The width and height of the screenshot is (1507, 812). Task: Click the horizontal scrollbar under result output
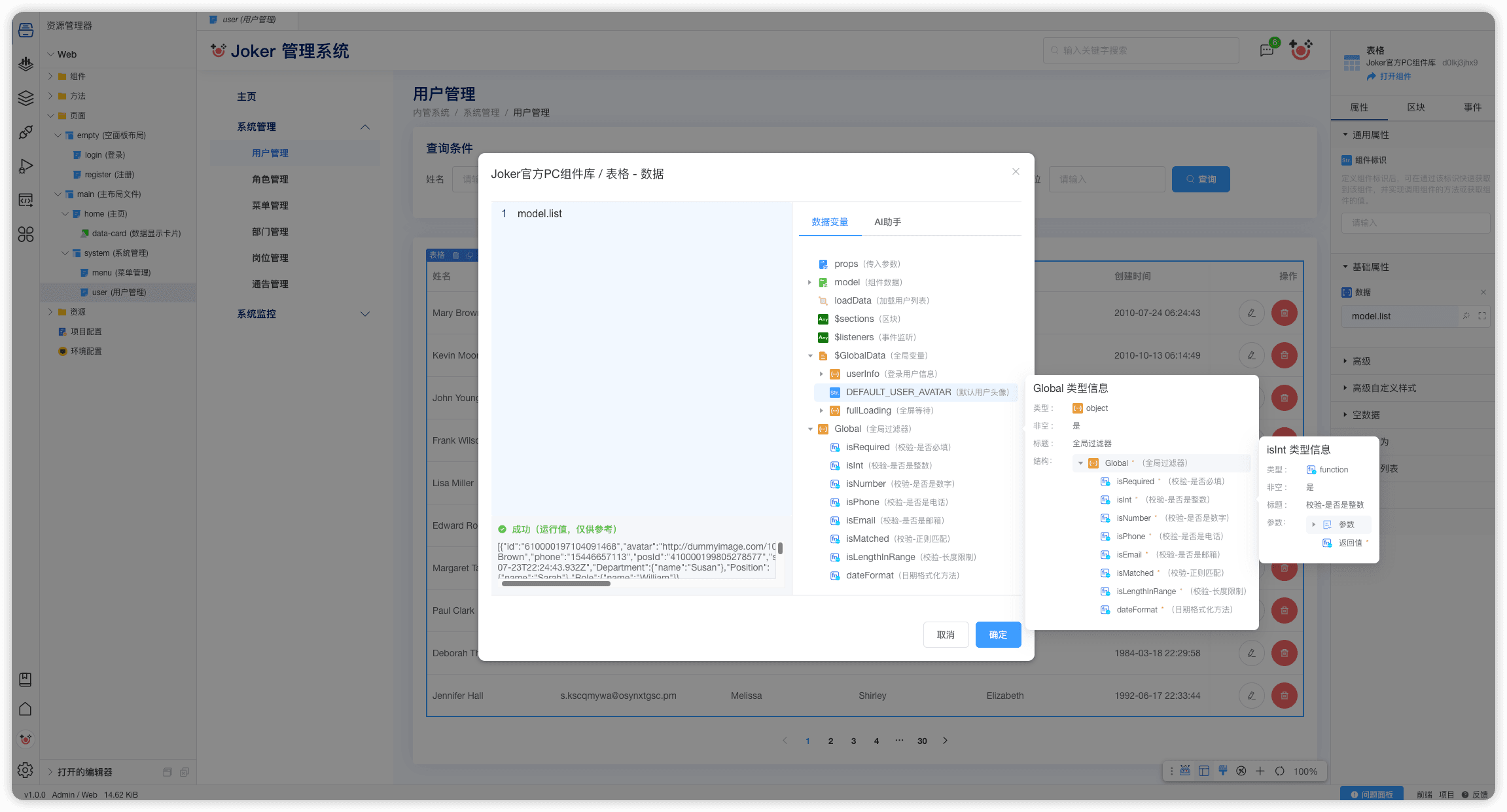[556, 584]
